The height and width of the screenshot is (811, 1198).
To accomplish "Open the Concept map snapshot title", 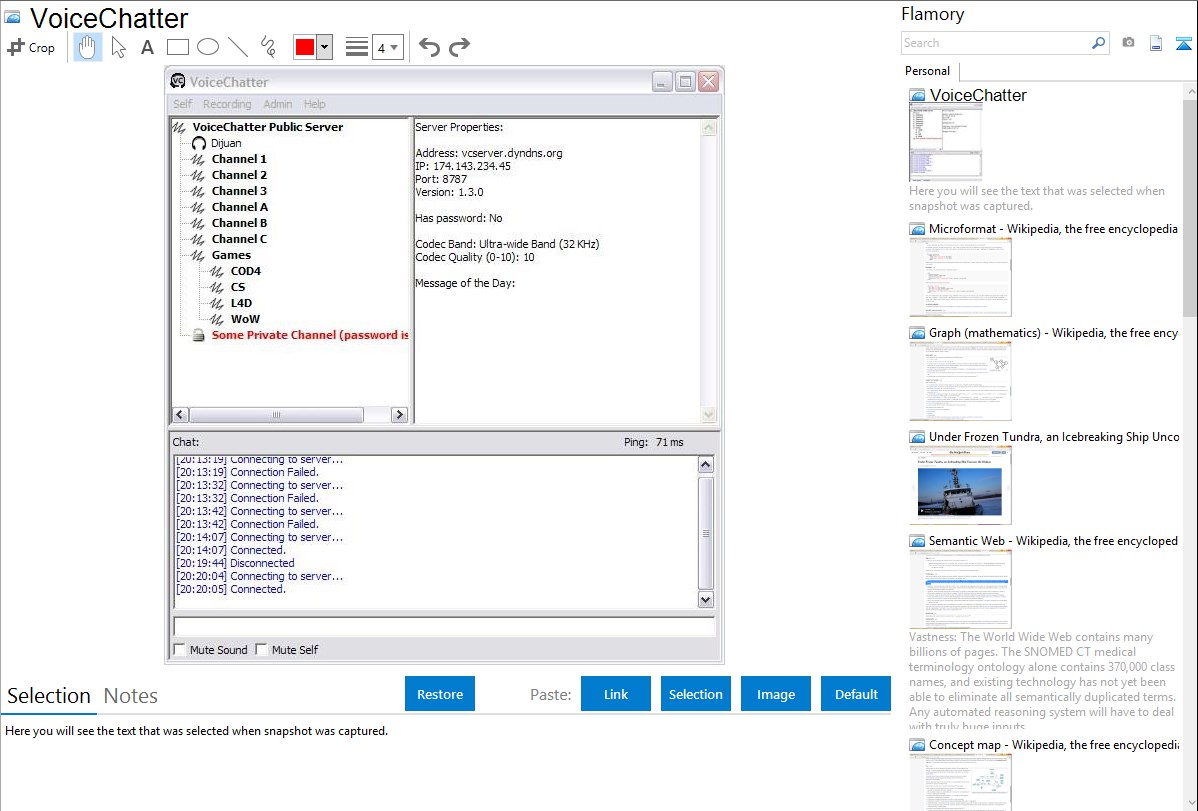I will coord(1054,744).
